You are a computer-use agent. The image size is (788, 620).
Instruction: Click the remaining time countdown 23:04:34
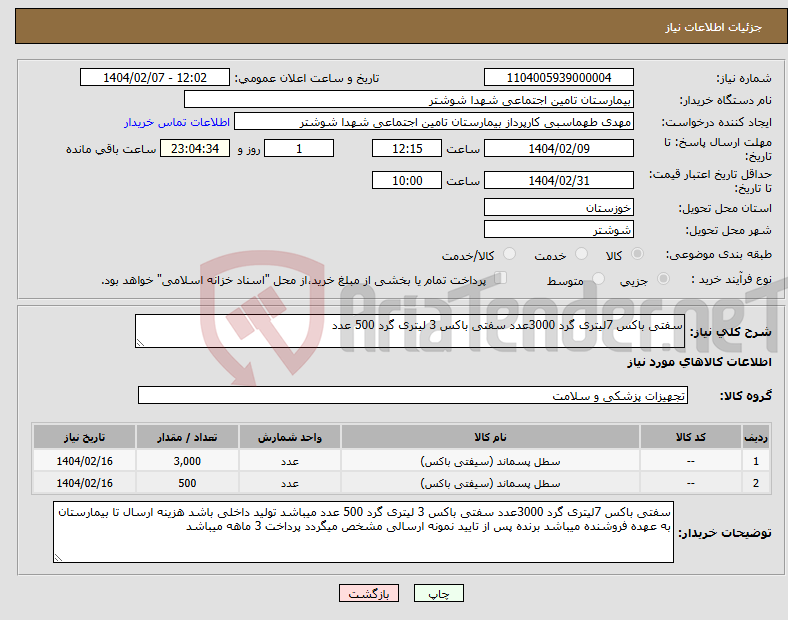(195, 148)
